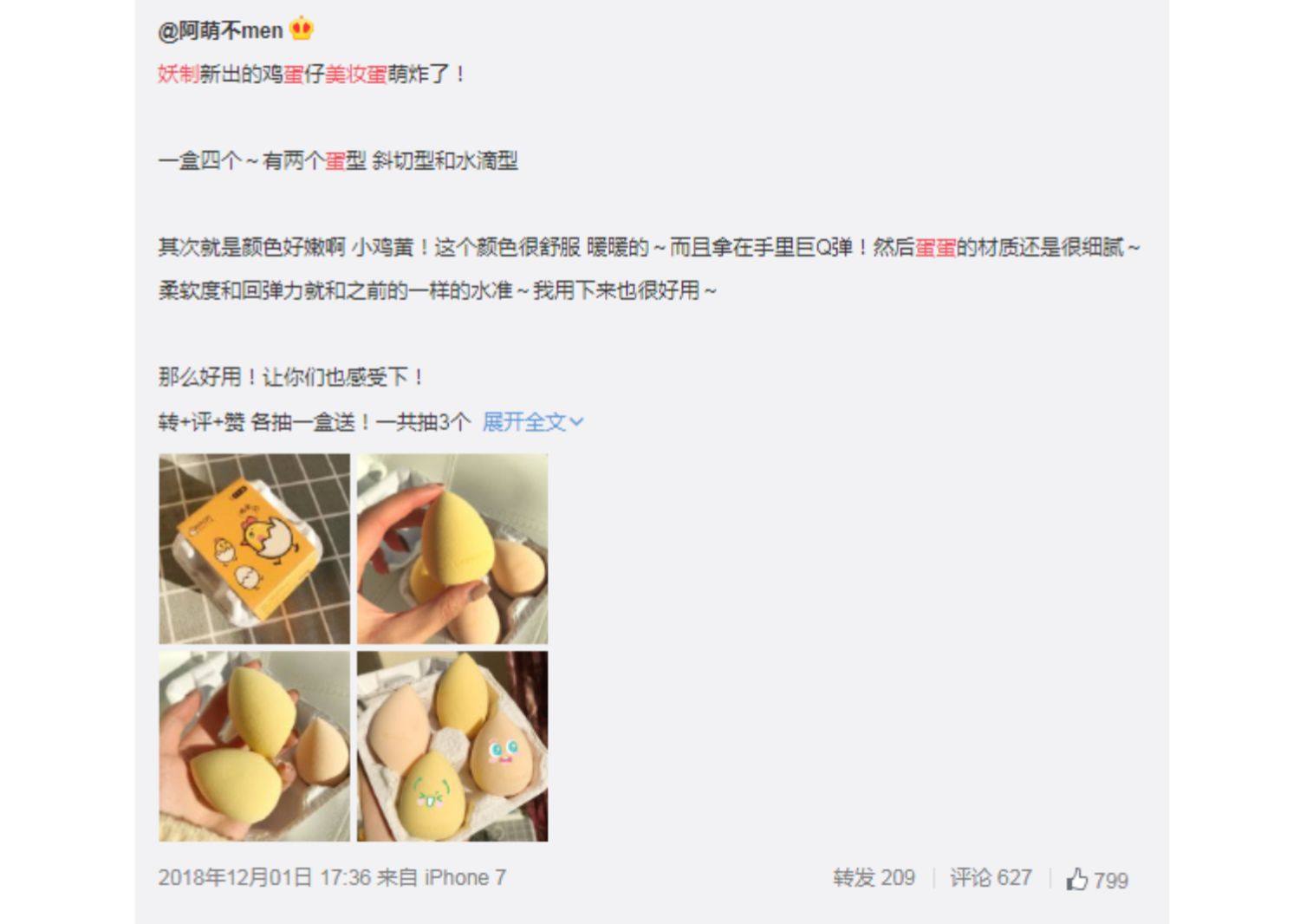Click the crown badge beside the username

coord(301,29)
